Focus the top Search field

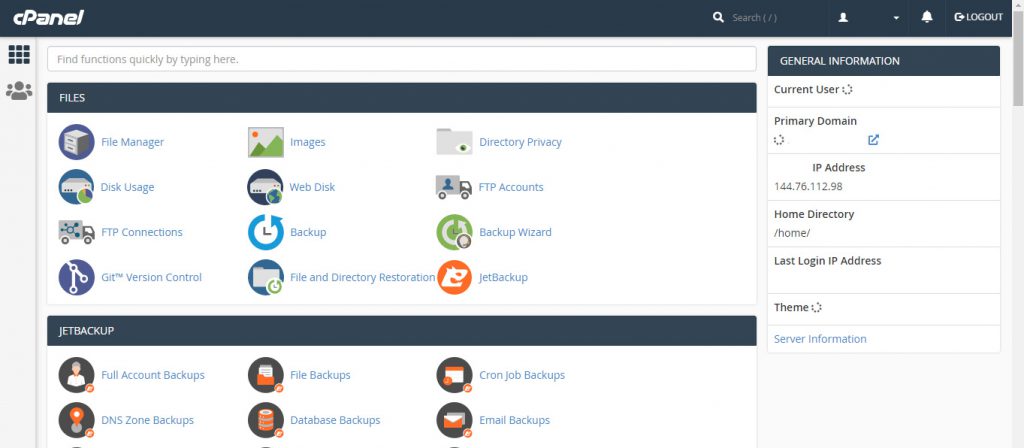coord(770,17)
